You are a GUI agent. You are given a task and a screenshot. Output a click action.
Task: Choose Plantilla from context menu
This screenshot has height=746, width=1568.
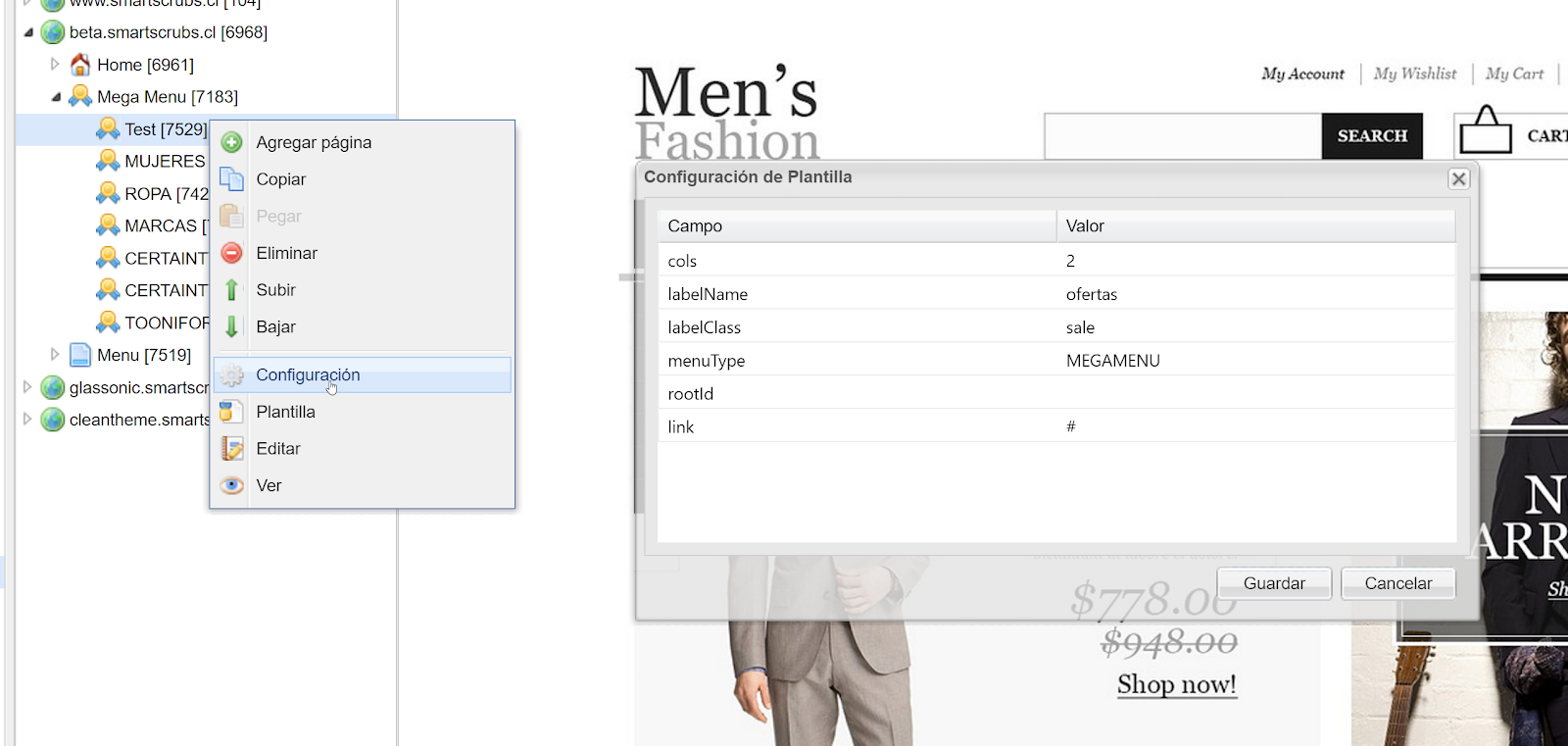point(363,412)
